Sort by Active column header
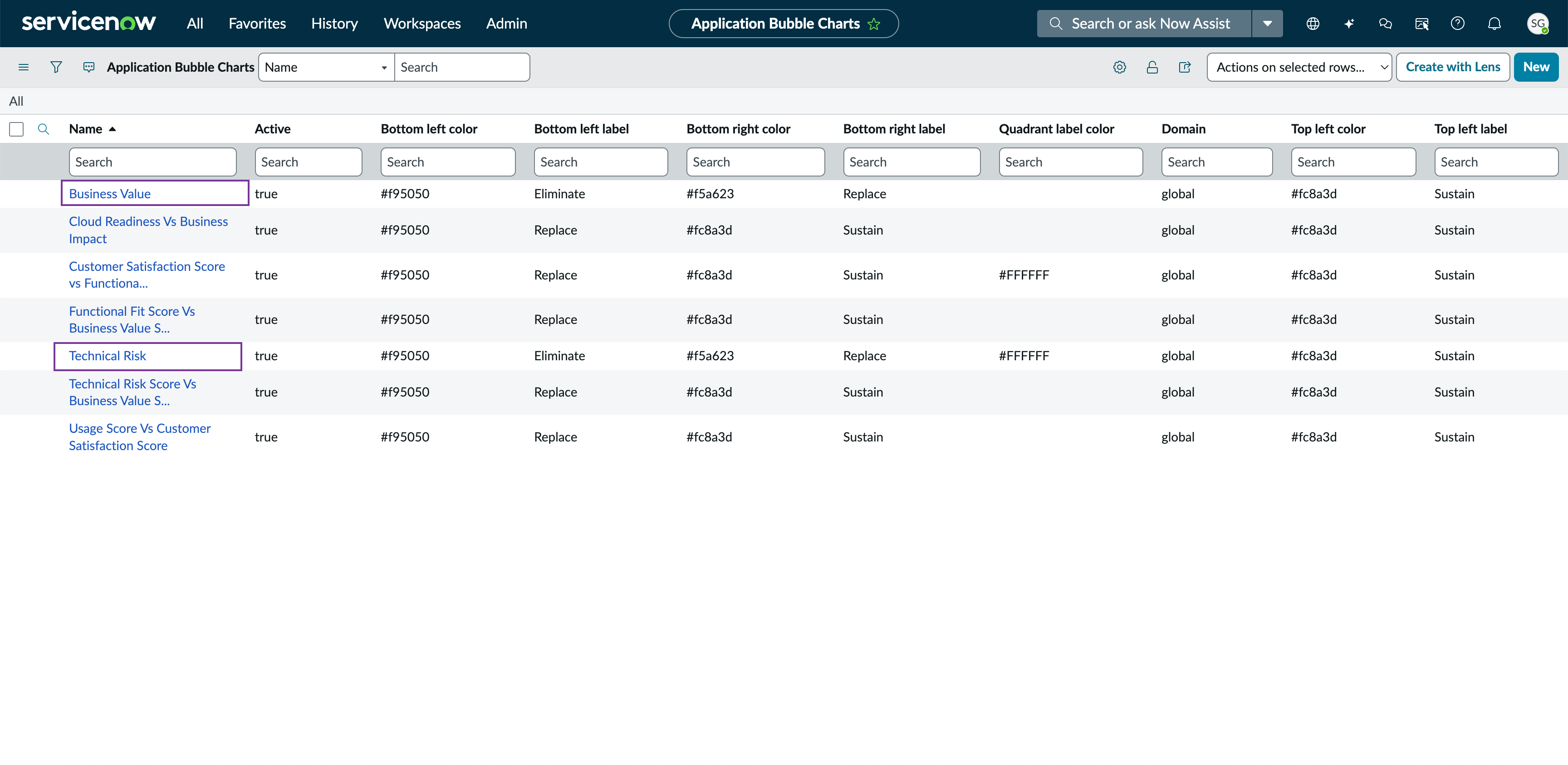The height and width of the screenshot is (765, 1568). point(273,129)
